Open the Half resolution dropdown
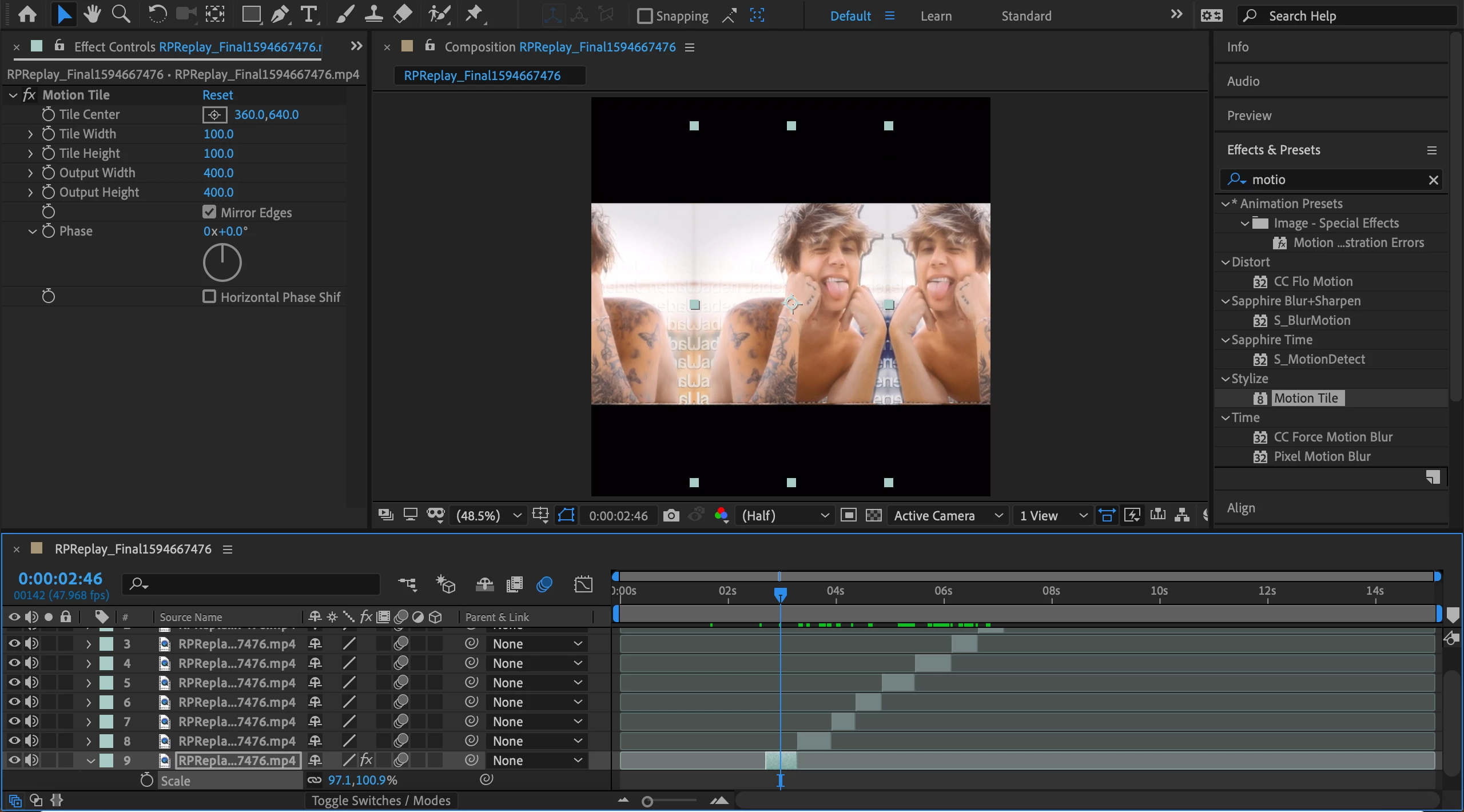Image resolution: width=1464 pixels, height=812 pixels. tap(783, 516)
